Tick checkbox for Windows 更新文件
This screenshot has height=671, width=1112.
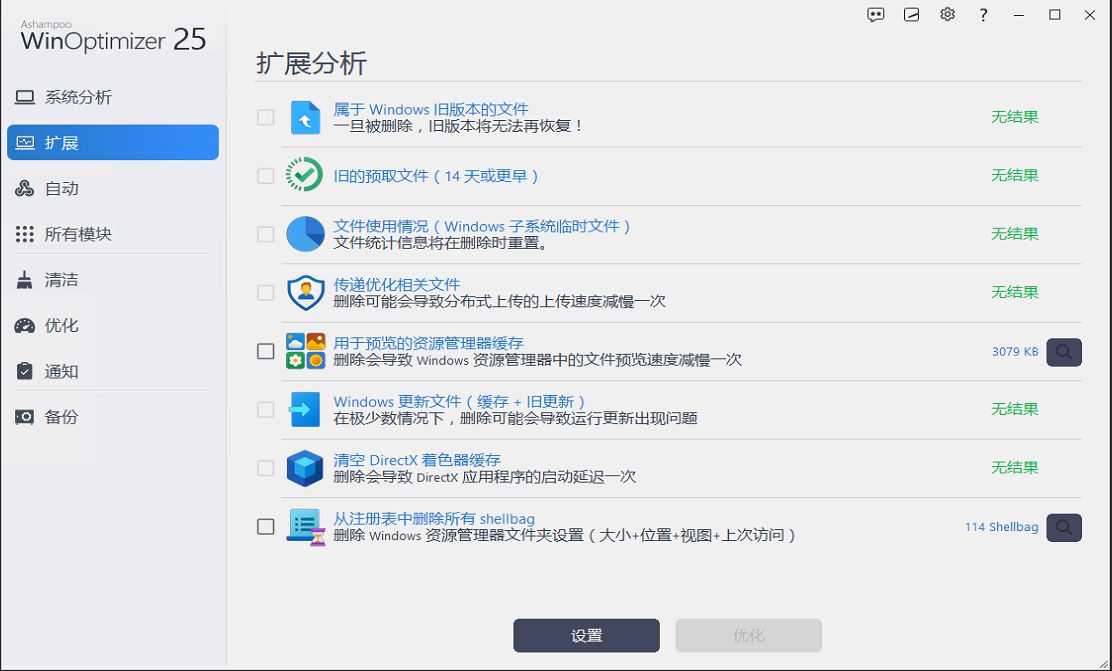[x=265, y=409]
